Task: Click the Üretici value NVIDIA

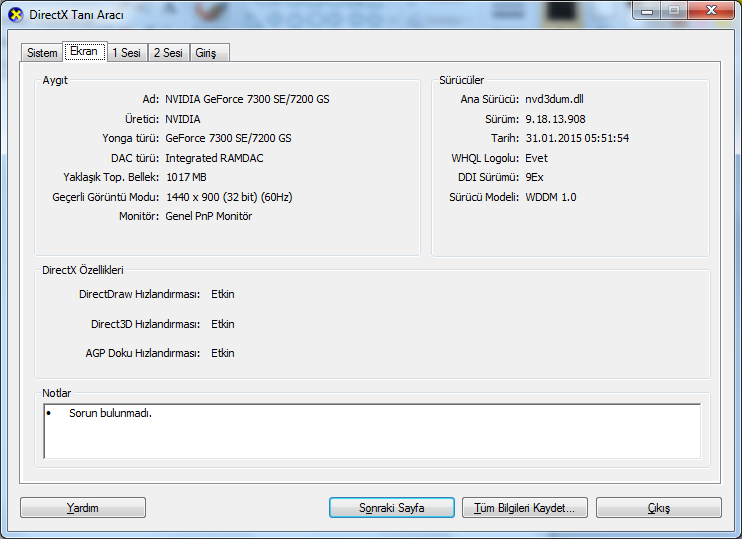Action: point(183,119)
